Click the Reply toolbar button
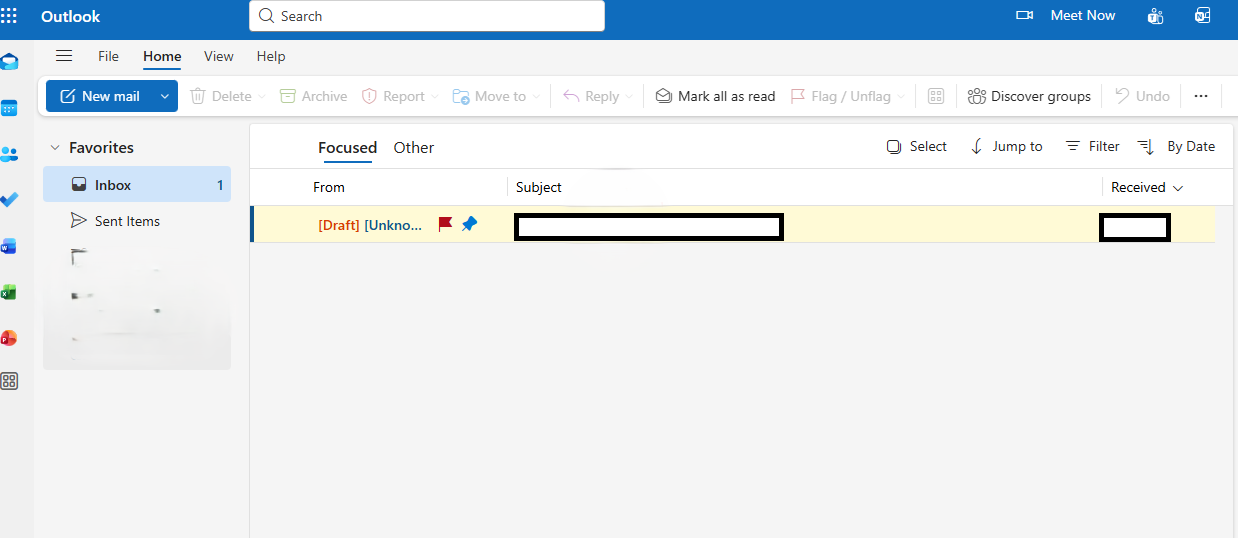Screen dimensions: 1238x538 click(591, 96)
